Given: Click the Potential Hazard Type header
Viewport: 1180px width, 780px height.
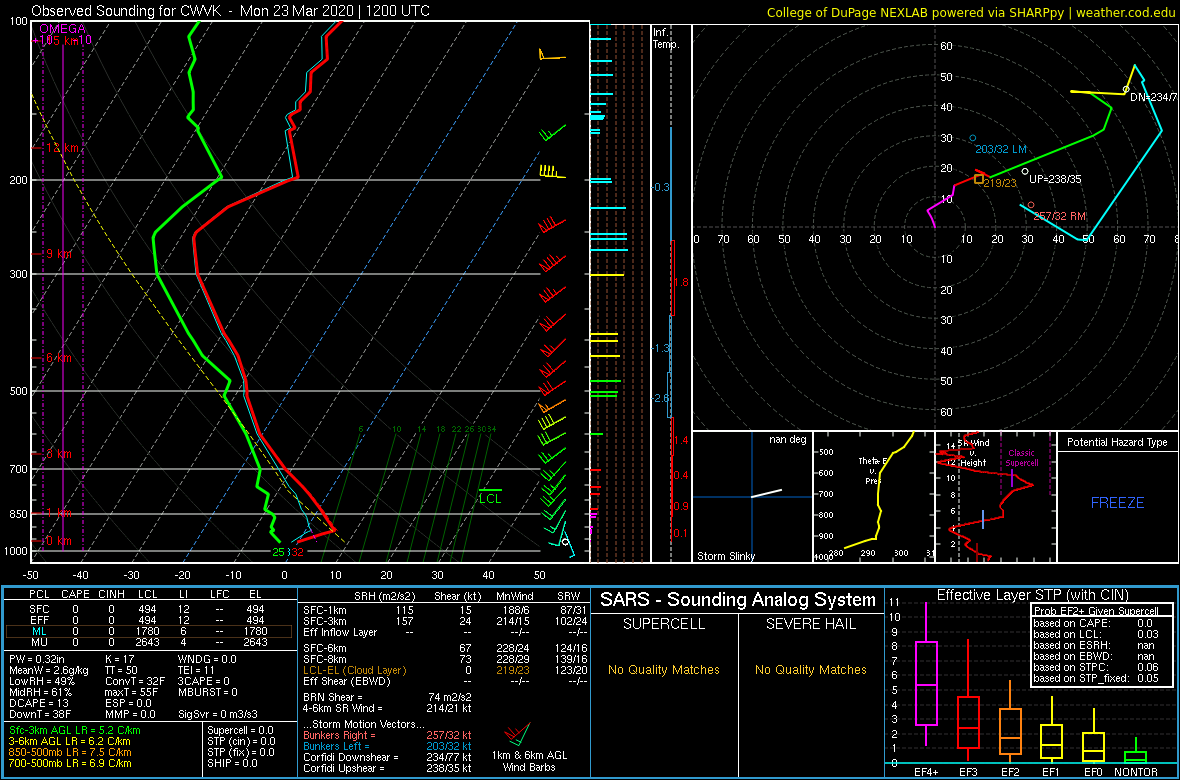Looking at the screenshot, I should pos(1118,442).
